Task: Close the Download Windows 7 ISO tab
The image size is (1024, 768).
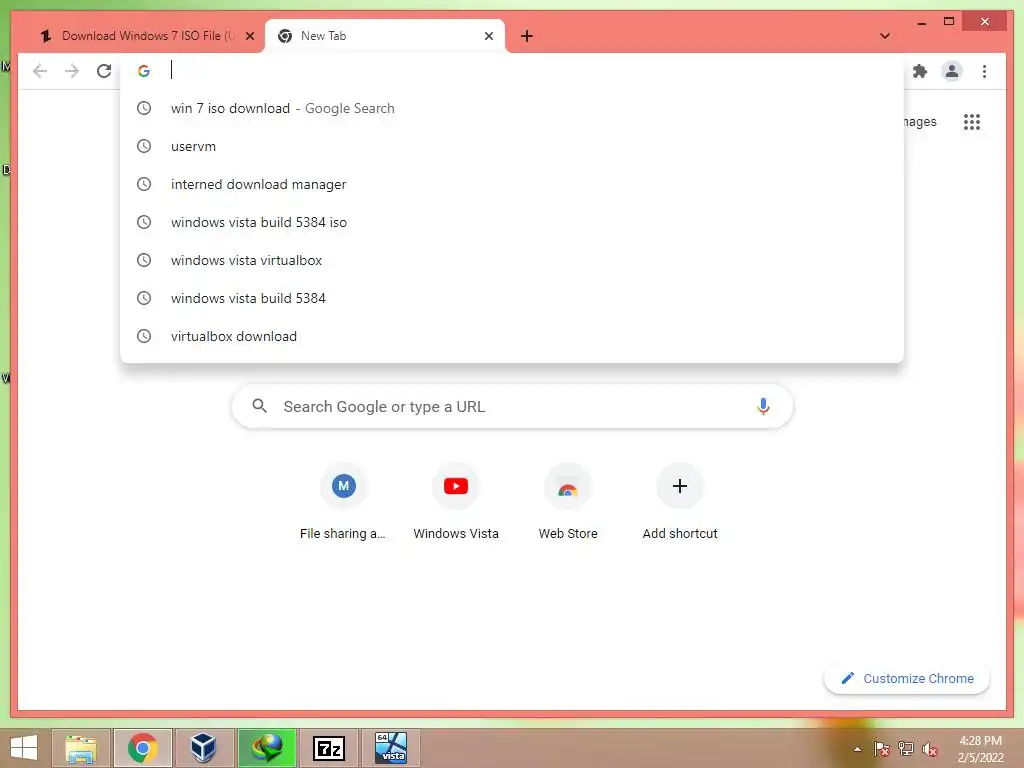Action: (249, 36)
